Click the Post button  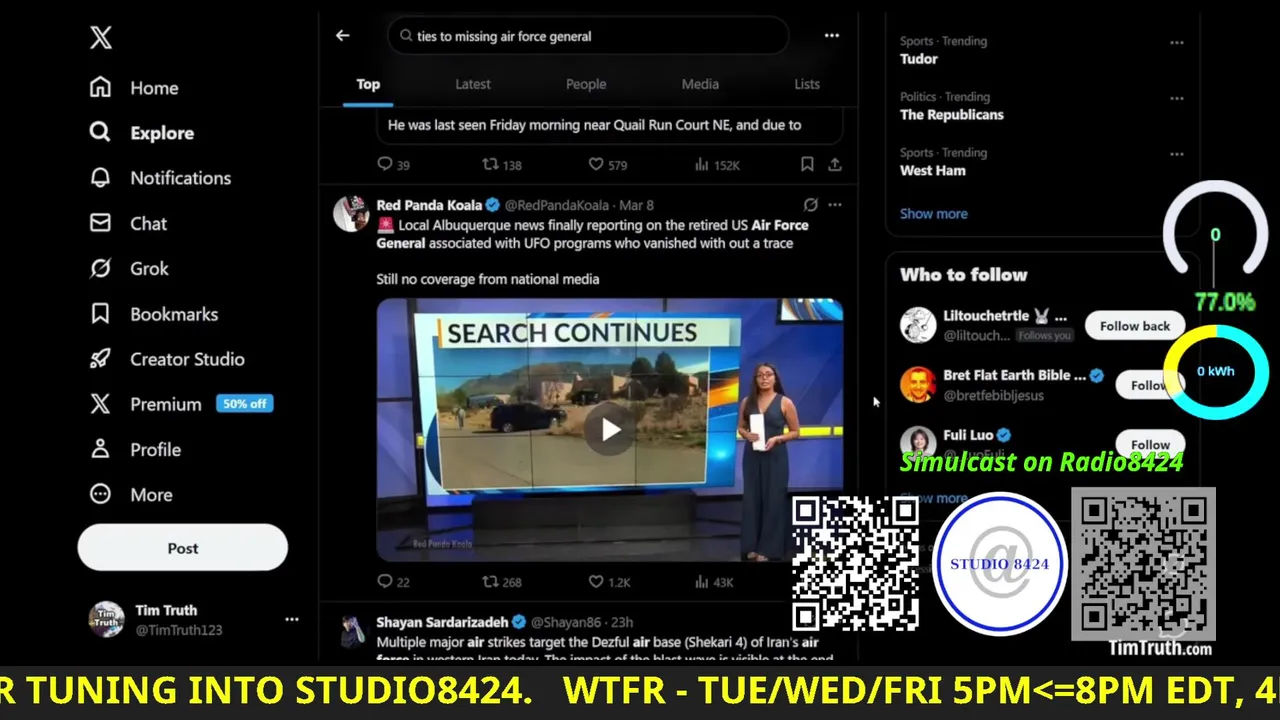click(x=183, y=548)
